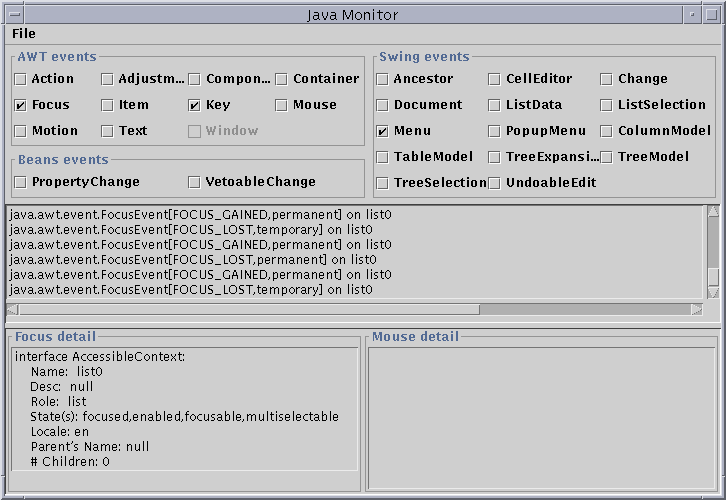726x500 pixels.
Task: Click inside the Mouse detail text area
Action: 542,419
